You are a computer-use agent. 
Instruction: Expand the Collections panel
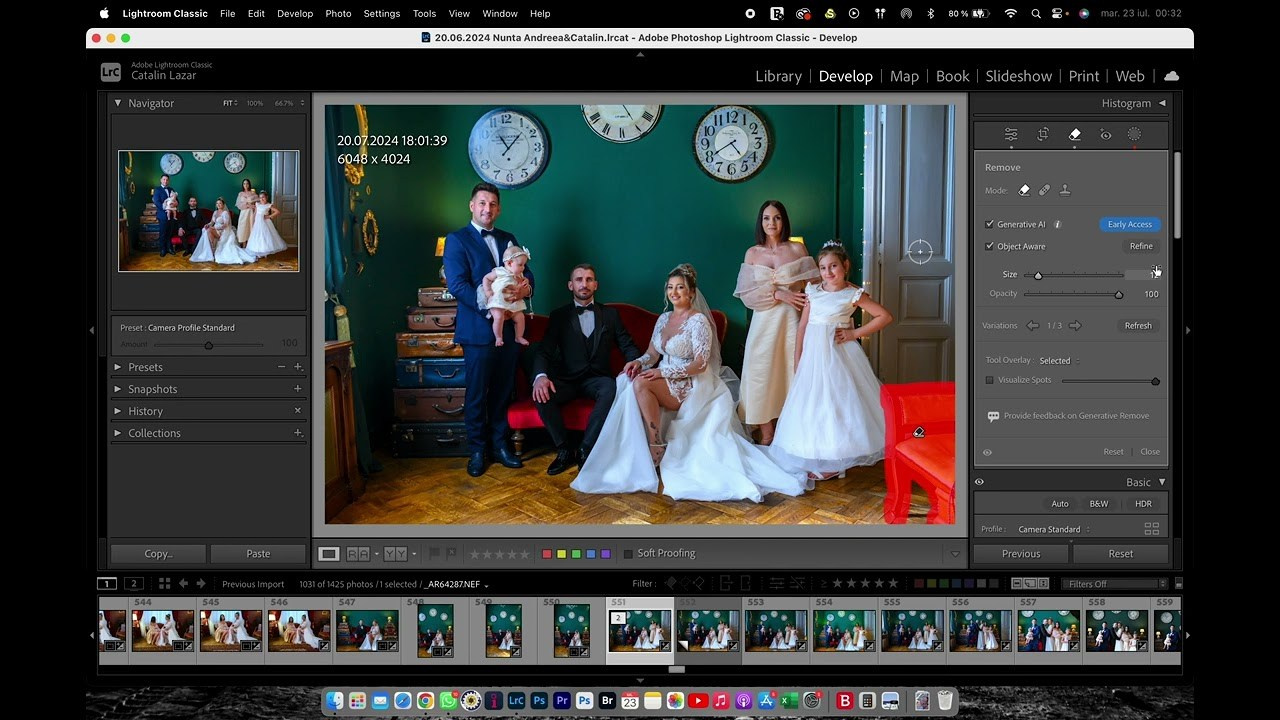click(155, 433)
